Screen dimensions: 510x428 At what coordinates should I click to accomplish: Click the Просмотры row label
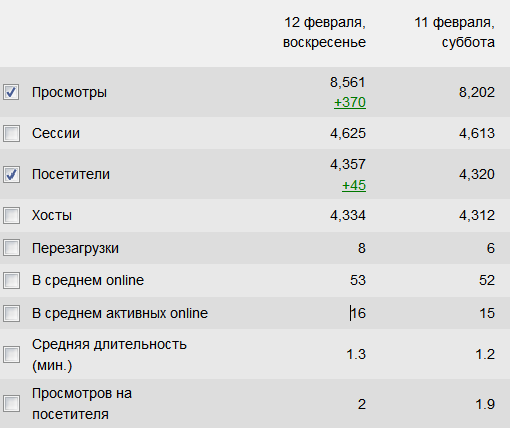[69, 93]
